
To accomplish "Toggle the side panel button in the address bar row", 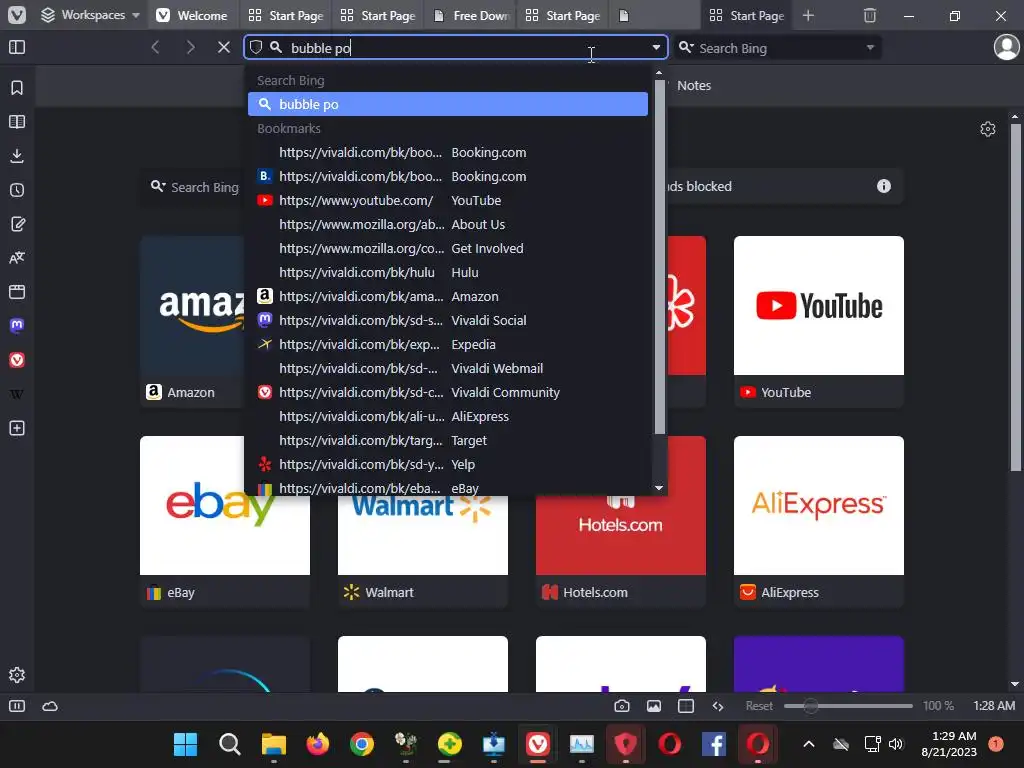I will [x=17, y=47].
